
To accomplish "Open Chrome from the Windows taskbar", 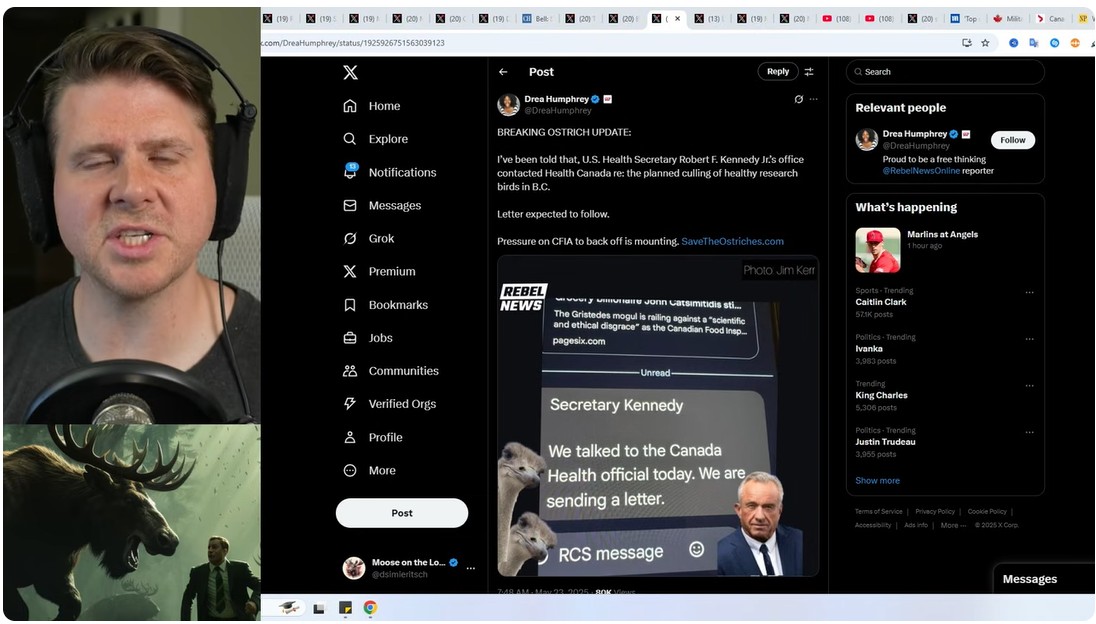I will pos(370,608).
